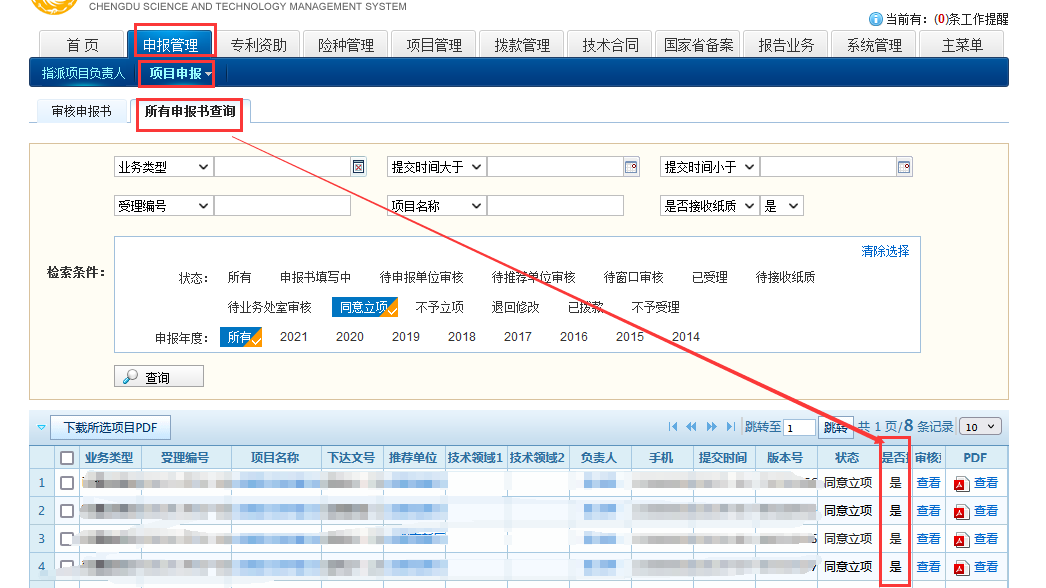The width and height of the screenshot is (1046, 588).
Task: Click the picker icon beside the 业务类型 field
Action: point(359,167)
